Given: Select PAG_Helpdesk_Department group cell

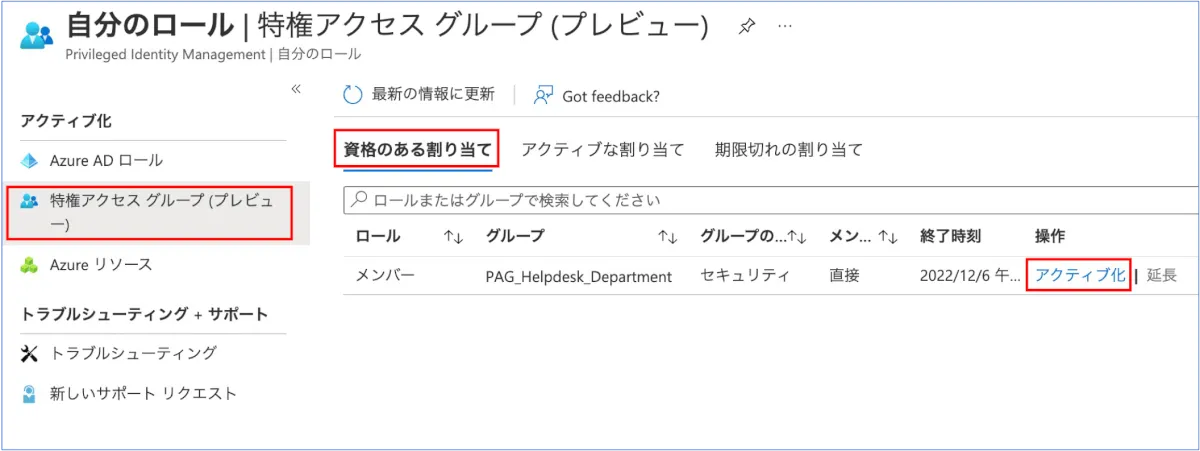Looking at the screenshot, I should pyautogui.click(x=578, y=277).
